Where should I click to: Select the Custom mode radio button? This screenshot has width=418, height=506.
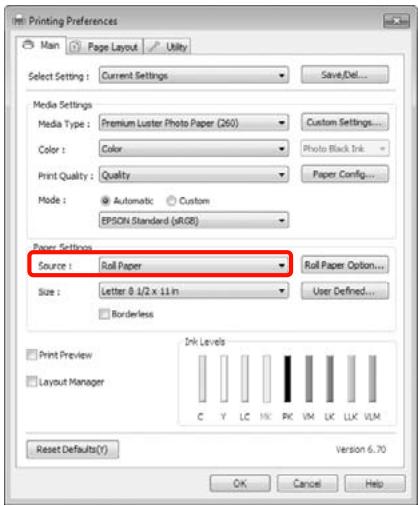pos(171,201)
